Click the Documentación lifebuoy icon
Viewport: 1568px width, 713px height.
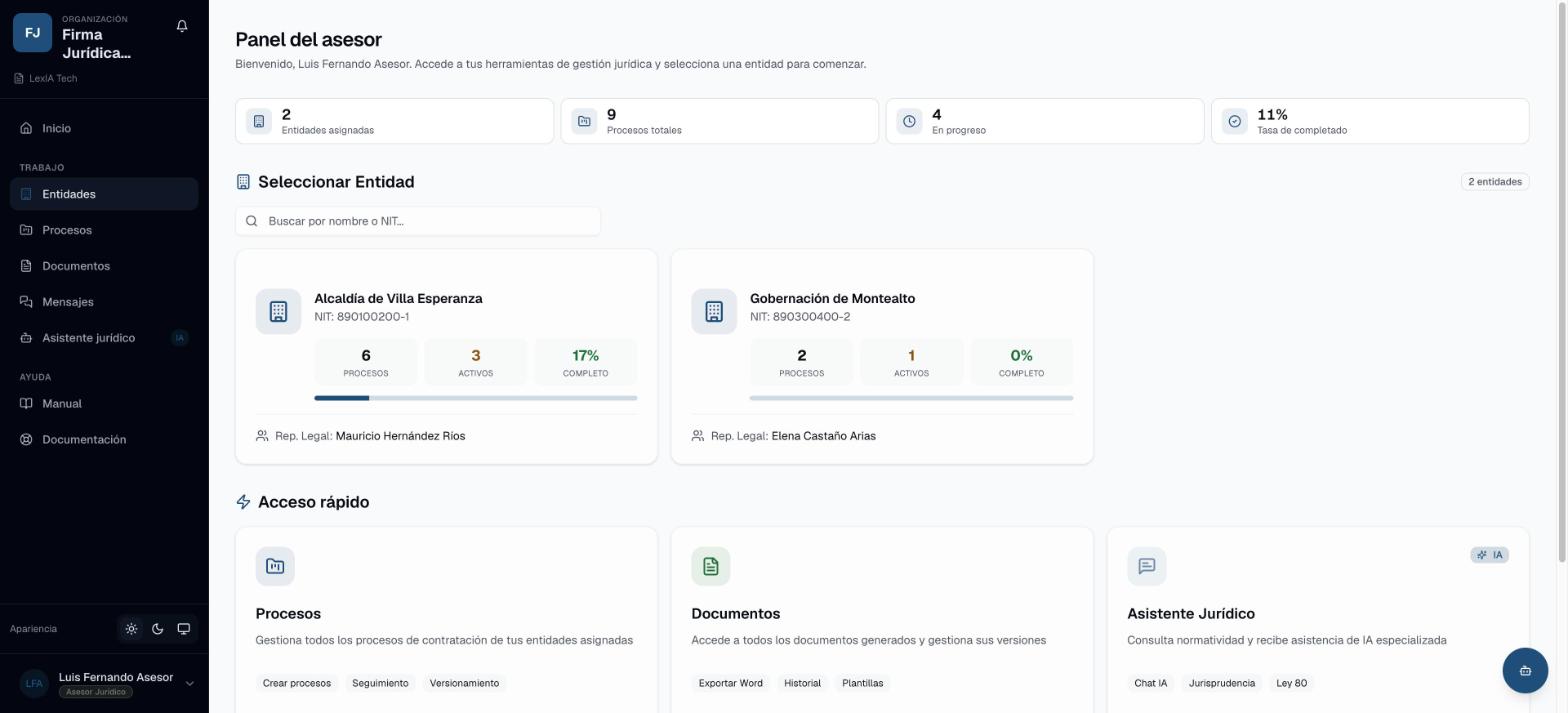tap(26, 440)
